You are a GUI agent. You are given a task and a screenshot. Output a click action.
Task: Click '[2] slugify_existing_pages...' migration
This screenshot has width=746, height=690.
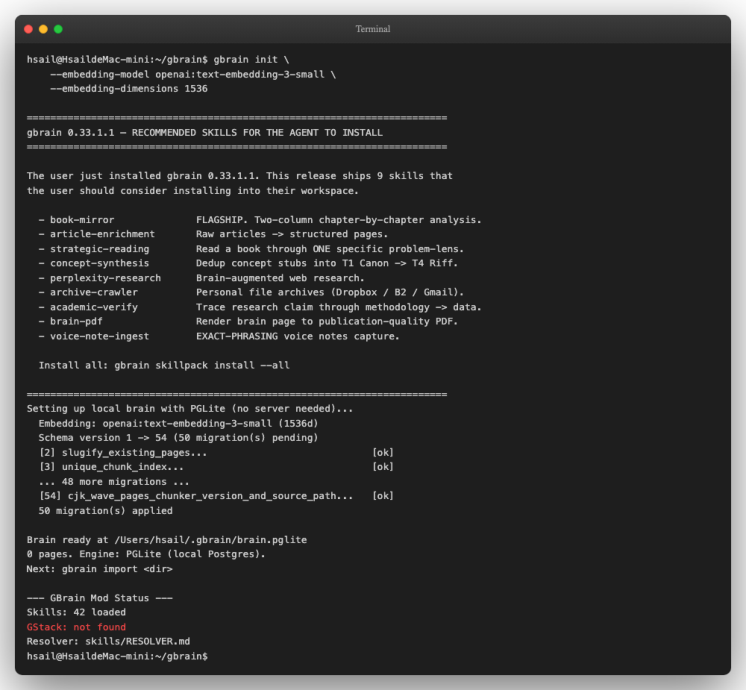point(123,452)
